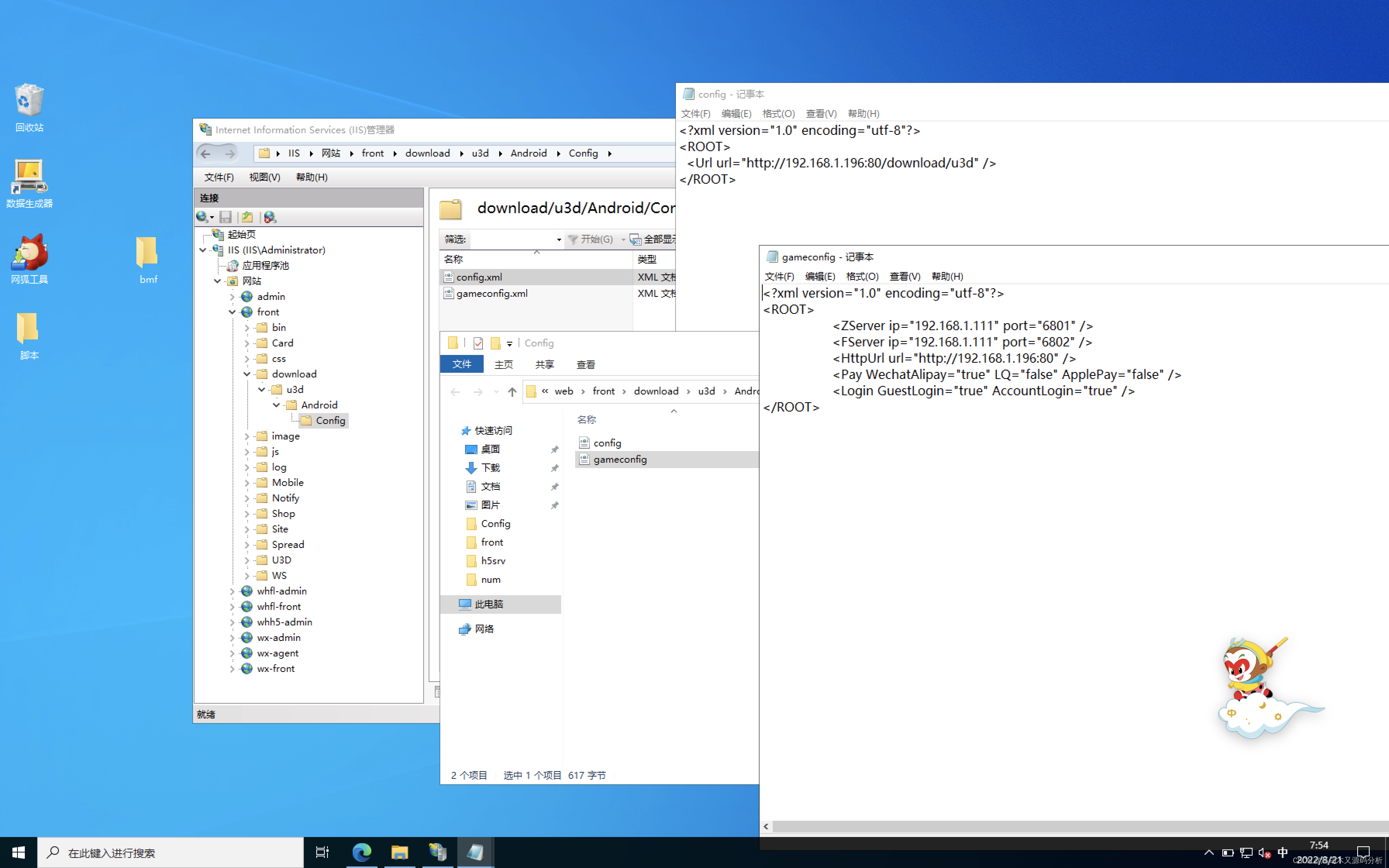The image size is (1389, 868).
Task: Click the taskbar search input box
Action: click(x=171, y=852)
